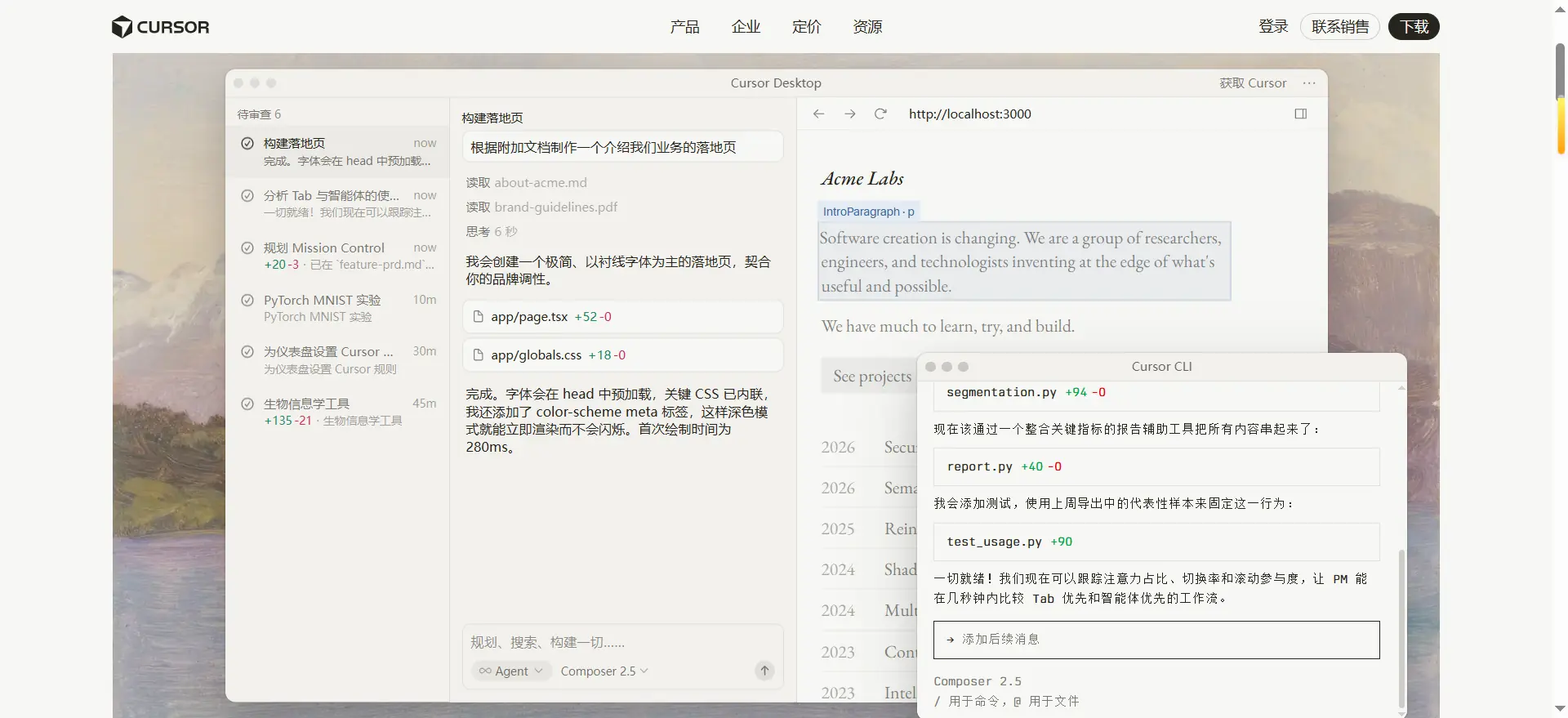The width and height of the screenshot is (1568, 718).
Task: Click segmentation.py in Cursor CLI
Action: coord(1001,393)
